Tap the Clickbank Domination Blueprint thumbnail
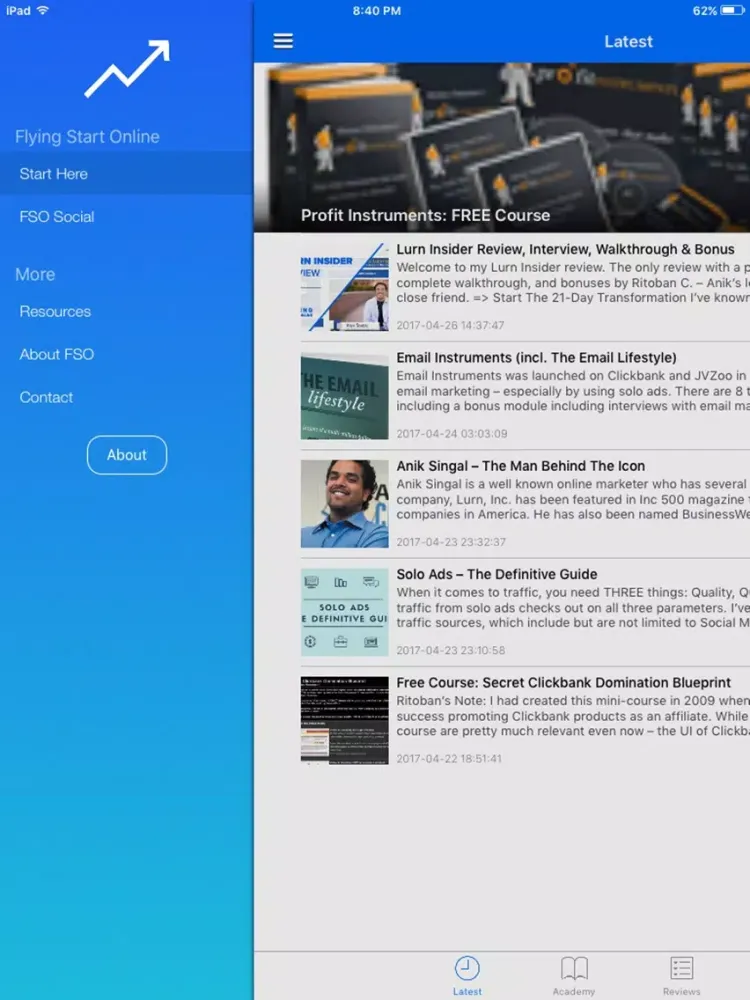 [344, 721]
